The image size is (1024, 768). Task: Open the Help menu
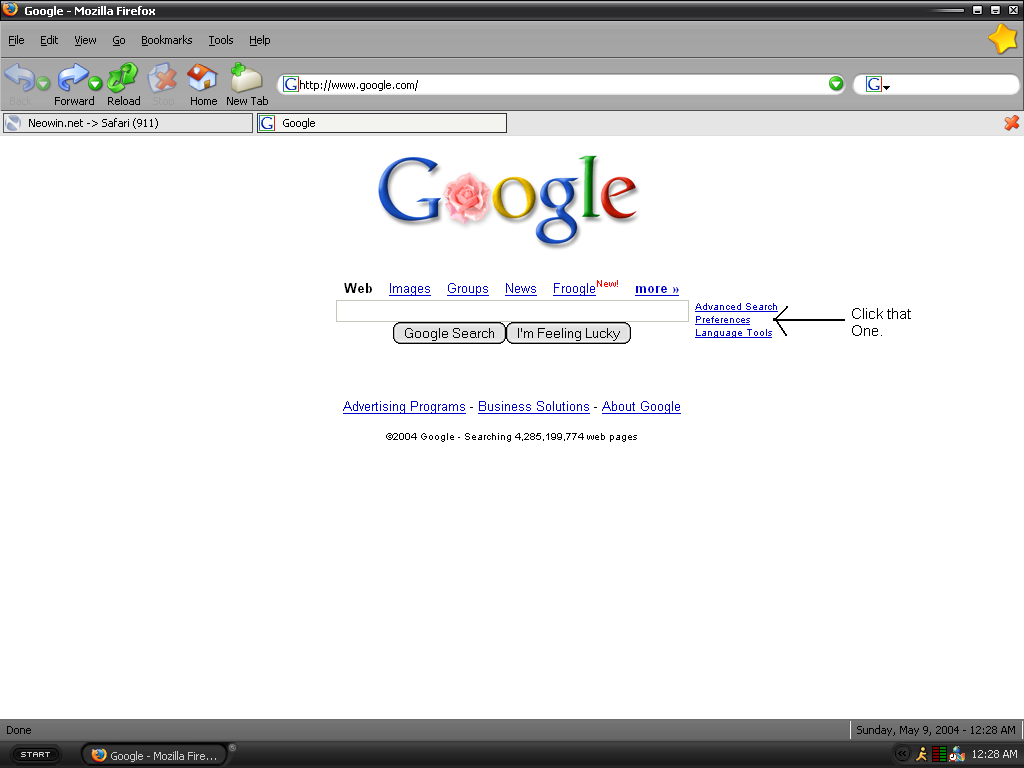(x=259, y=40)
